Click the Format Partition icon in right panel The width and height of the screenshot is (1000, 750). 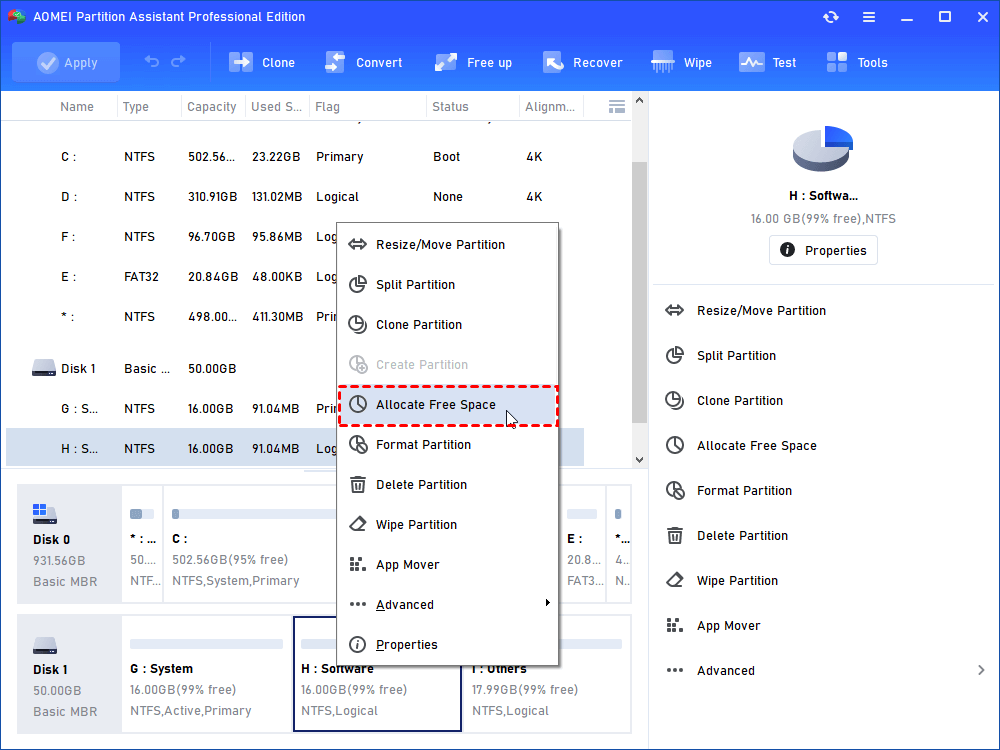point(675,490)
